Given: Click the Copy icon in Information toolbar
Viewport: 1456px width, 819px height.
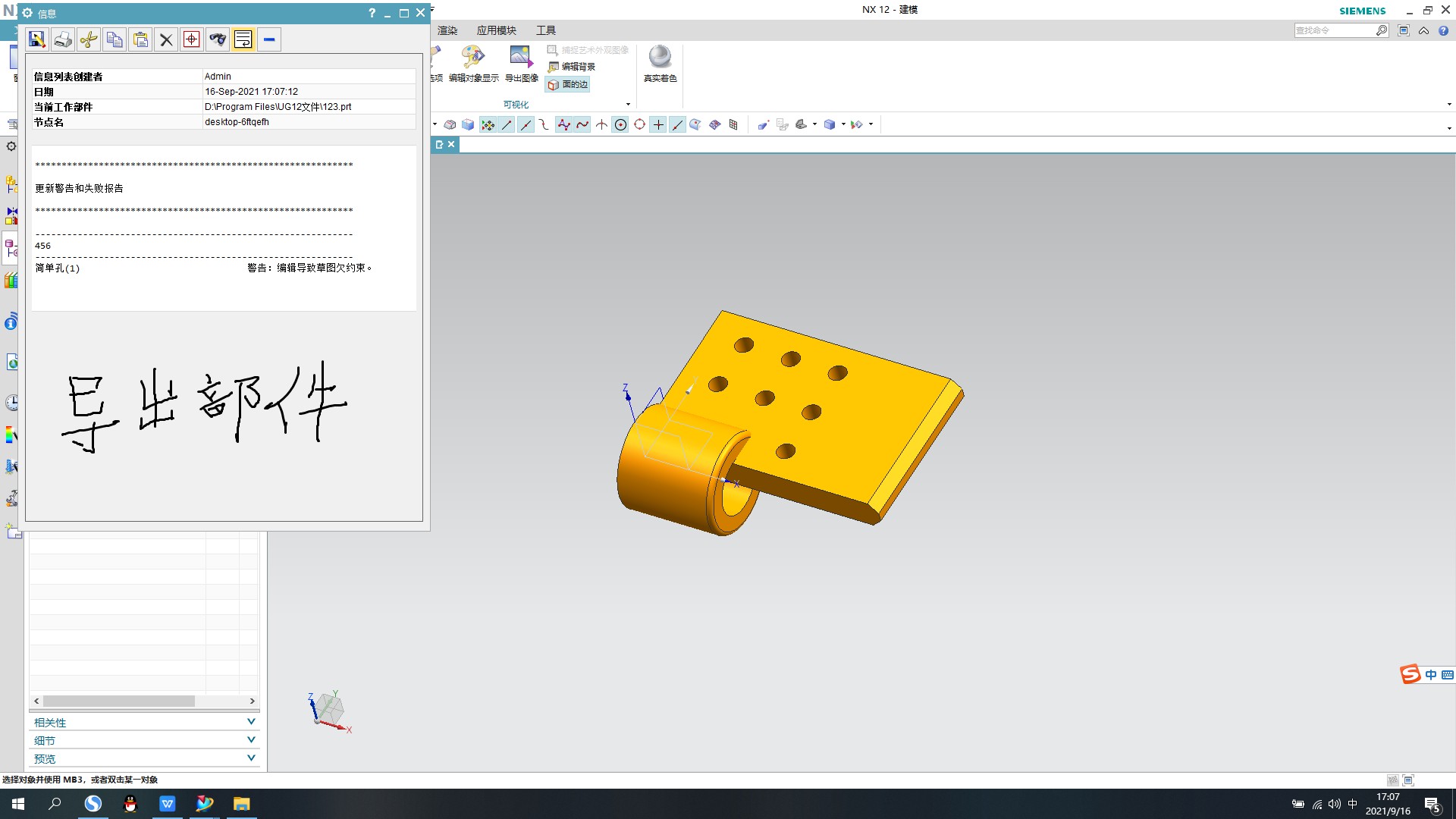Looking at the screenshot, I should [115, 39].
